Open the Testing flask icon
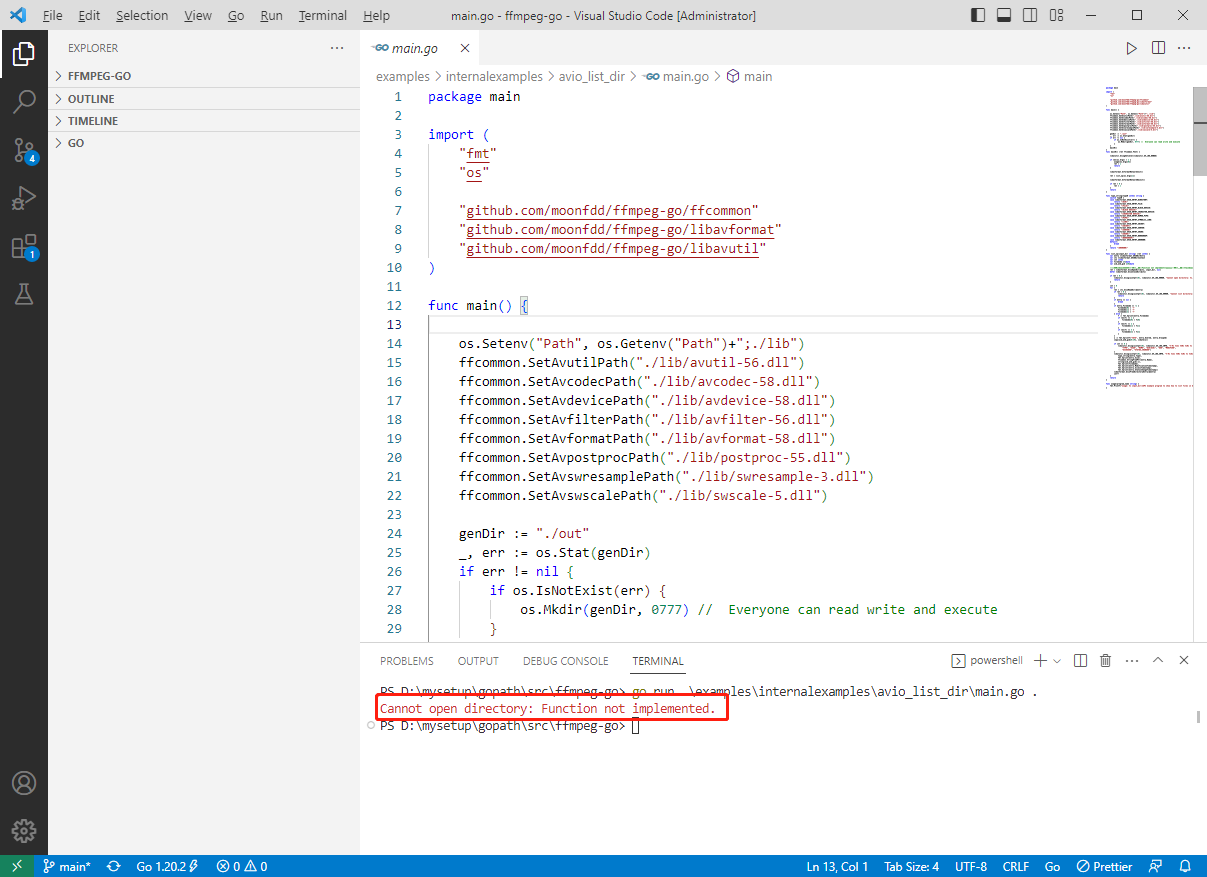The height and width of the screenshot is (877, 1207). pyautogui.click(x=24, y=294)
